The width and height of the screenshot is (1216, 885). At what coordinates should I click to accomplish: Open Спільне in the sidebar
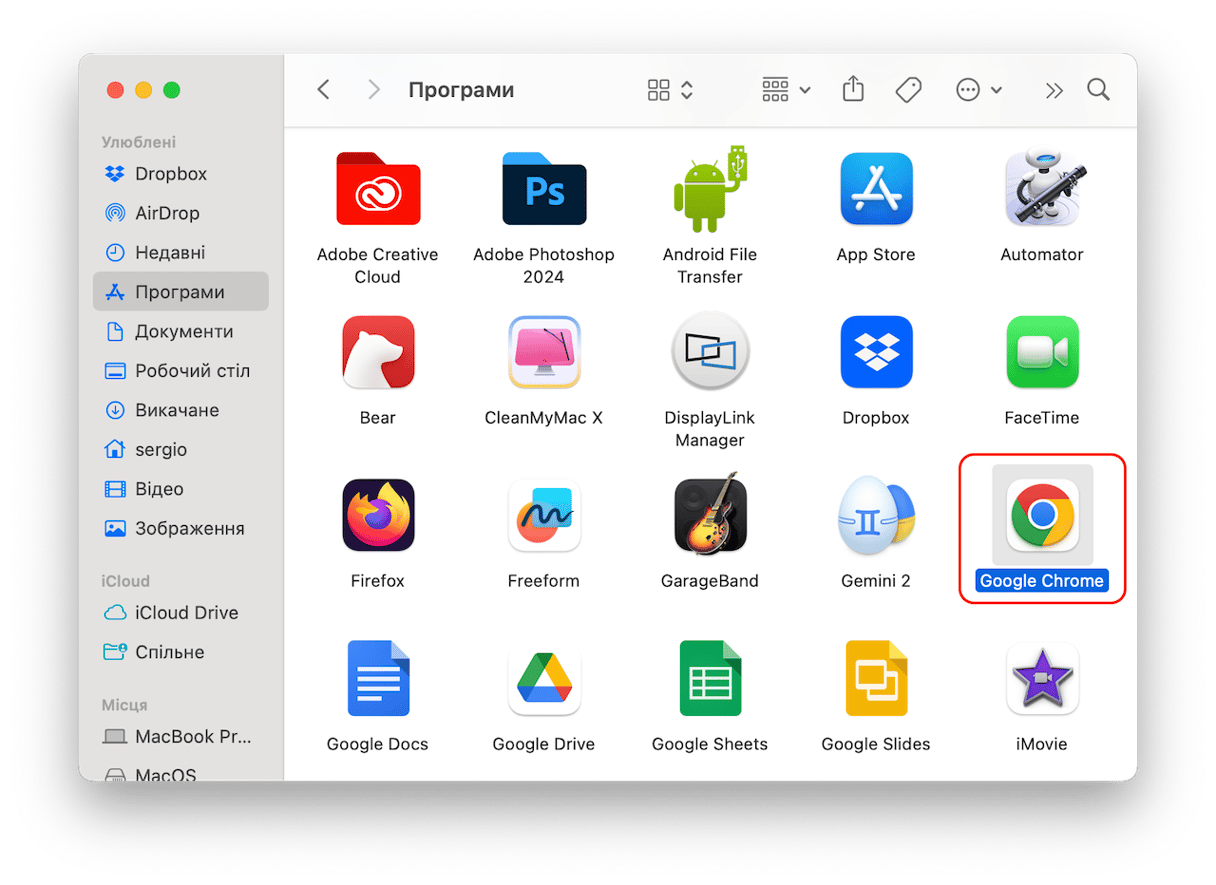click(180, 652)
